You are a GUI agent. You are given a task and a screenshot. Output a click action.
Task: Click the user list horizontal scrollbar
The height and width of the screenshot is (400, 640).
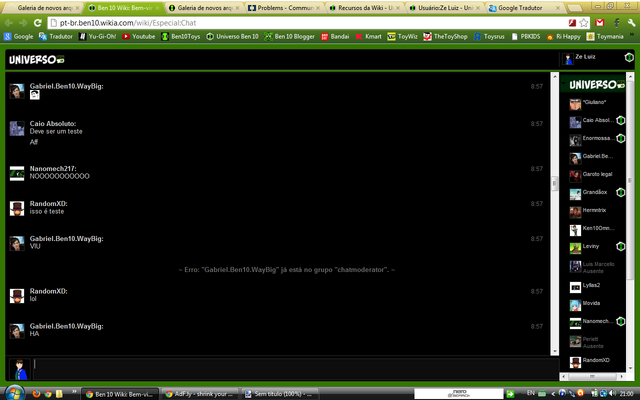[592, 376]
